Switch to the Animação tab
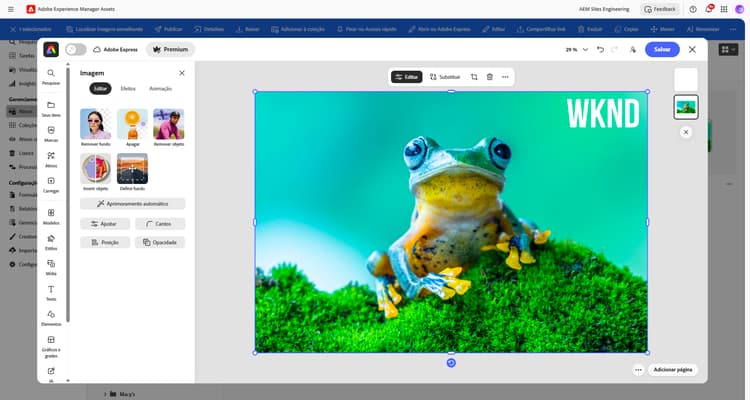Image resolution: width=750 pixels, height=400 pixels. tap(160, 89)
